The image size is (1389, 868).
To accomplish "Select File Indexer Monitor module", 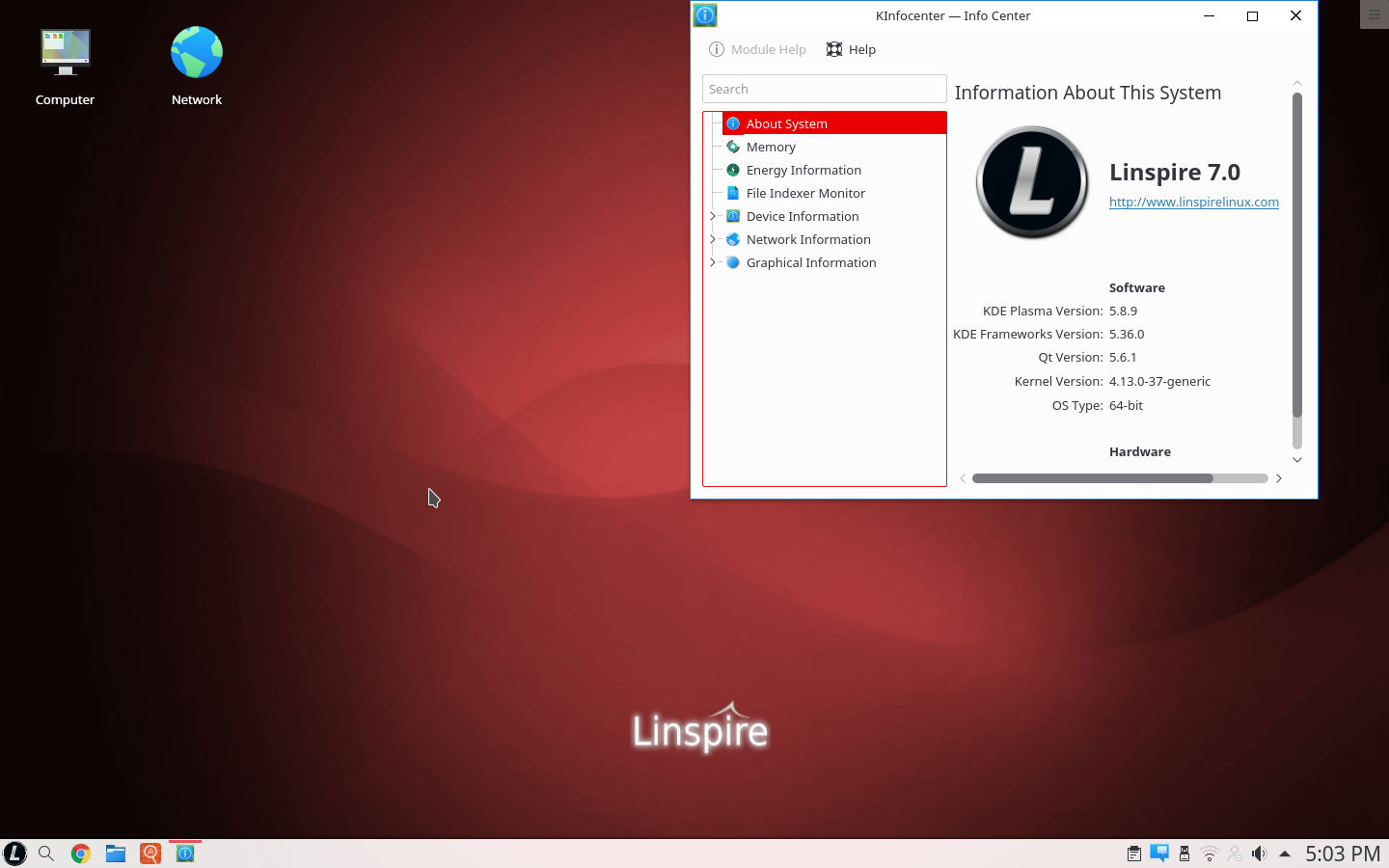I will [805, 193].
